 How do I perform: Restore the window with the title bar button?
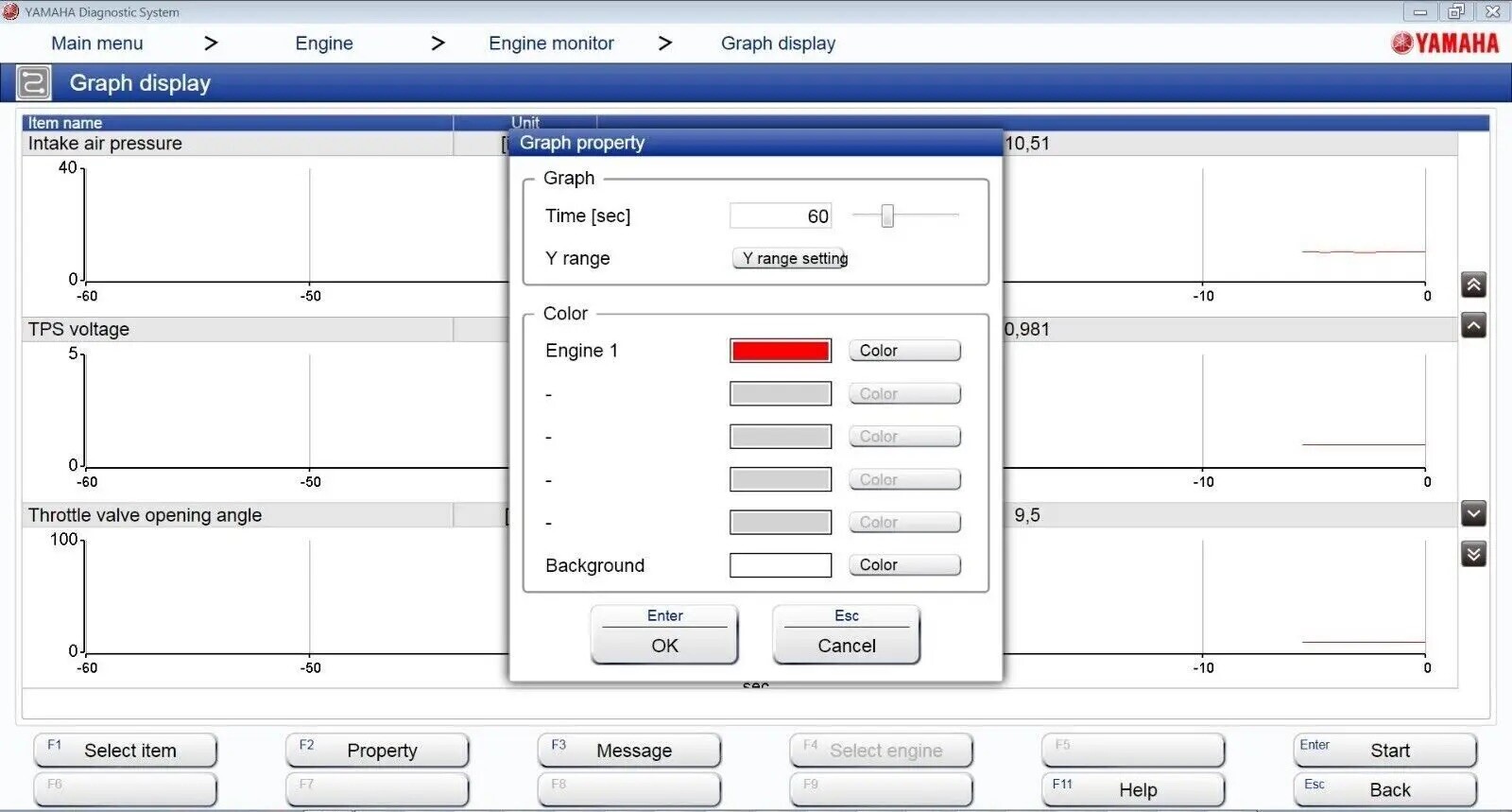pyautogui.click(x=1456, y=11)
